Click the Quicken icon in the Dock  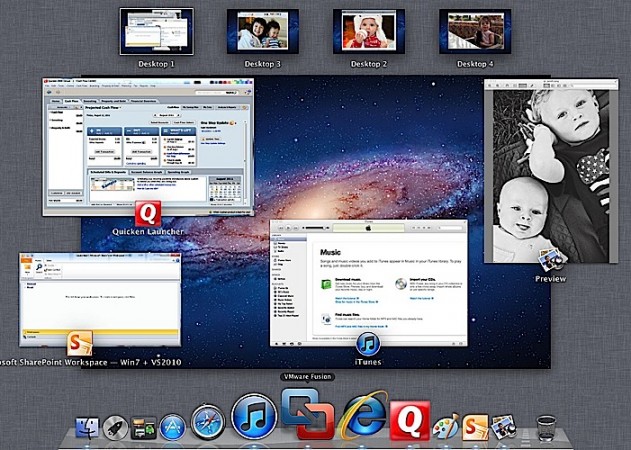point(409,421)
